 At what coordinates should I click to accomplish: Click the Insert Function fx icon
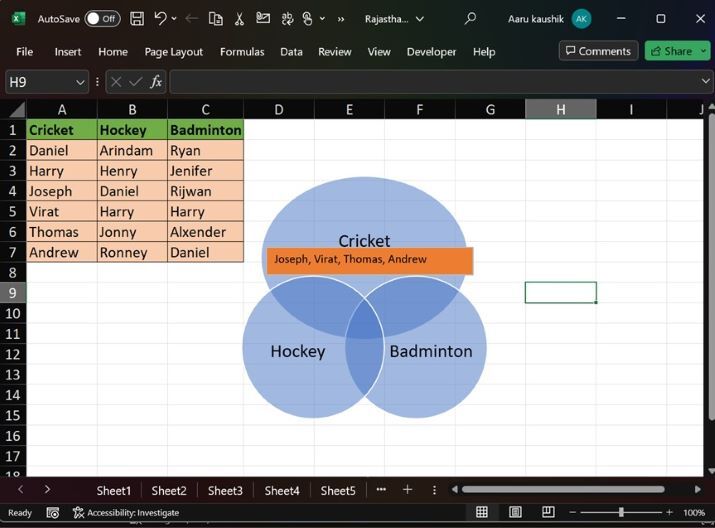pos(155,82)
